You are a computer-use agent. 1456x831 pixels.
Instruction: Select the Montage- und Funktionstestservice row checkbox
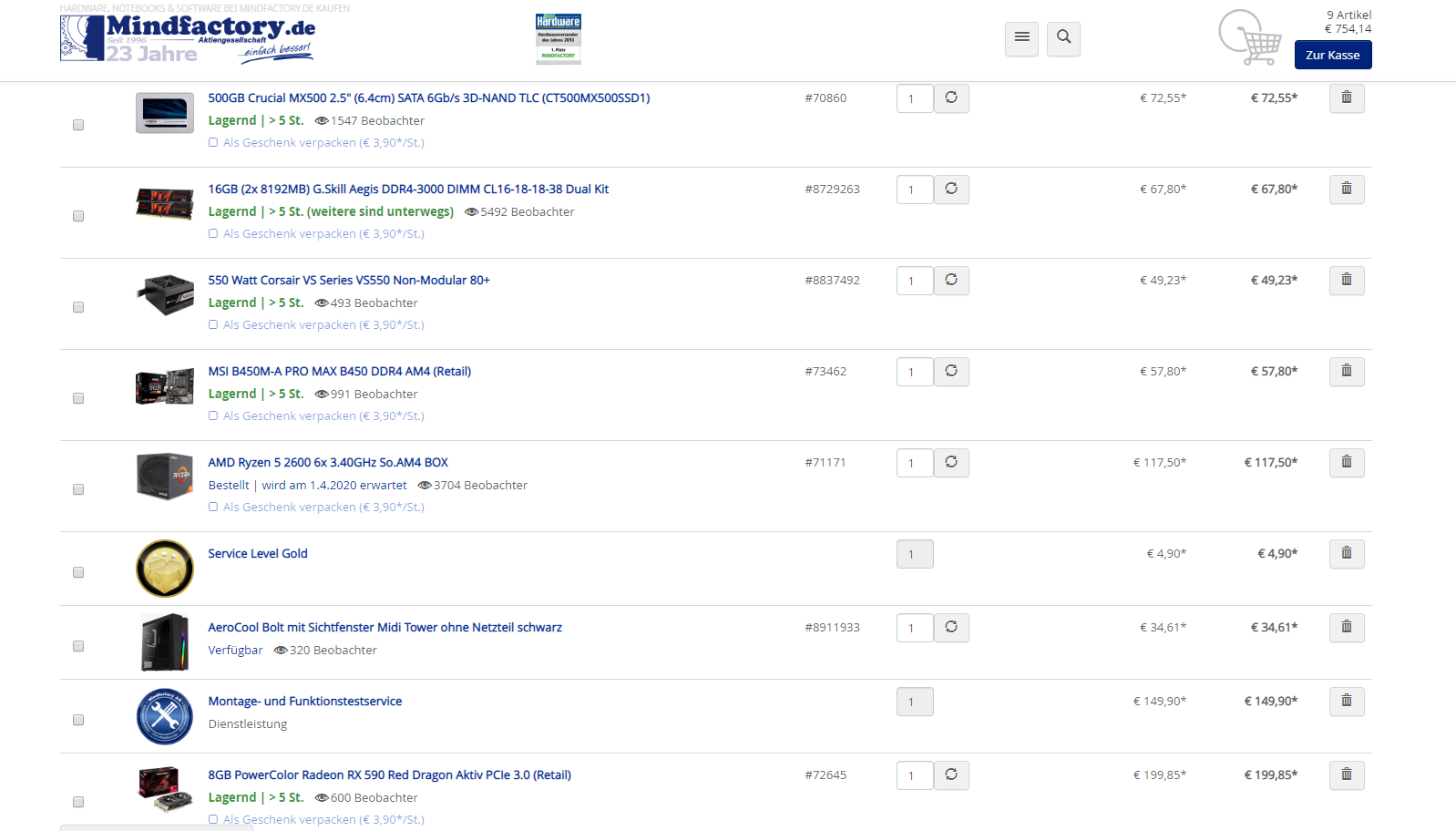click(78, 720)
